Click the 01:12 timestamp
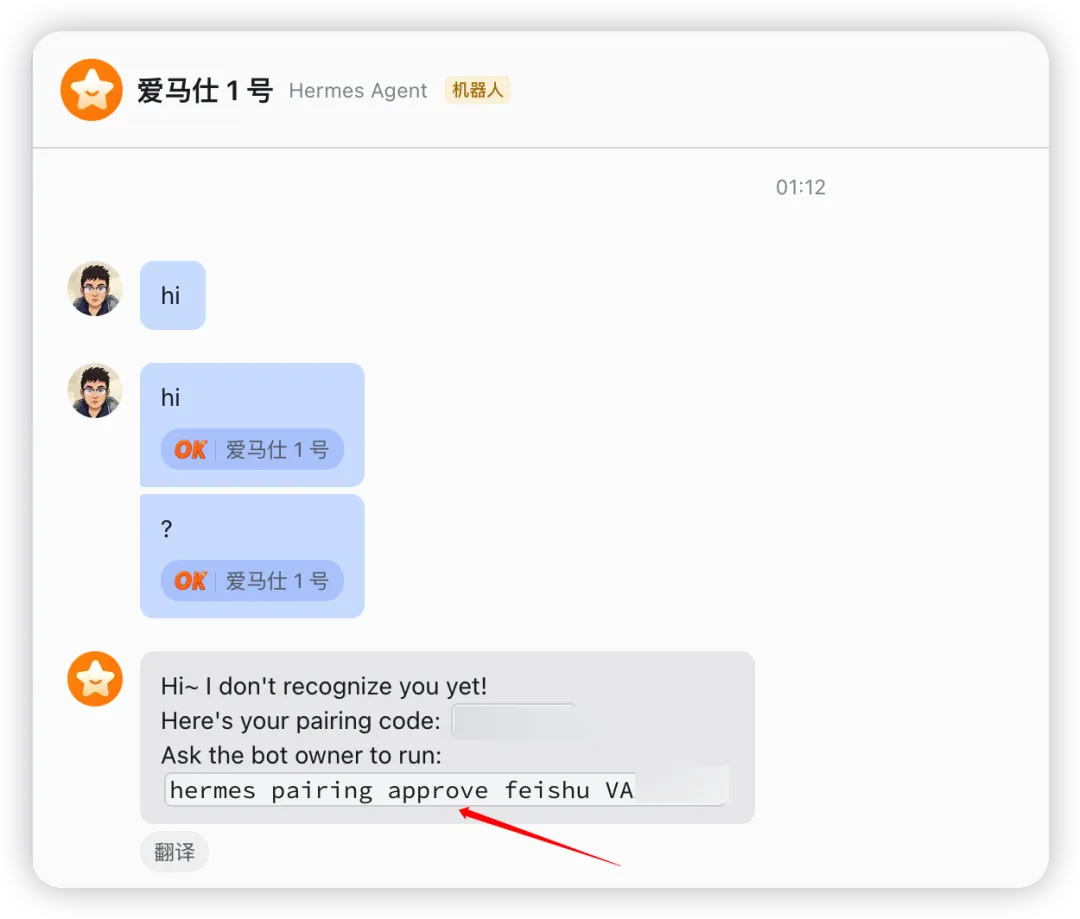 [x=800, y=187]
